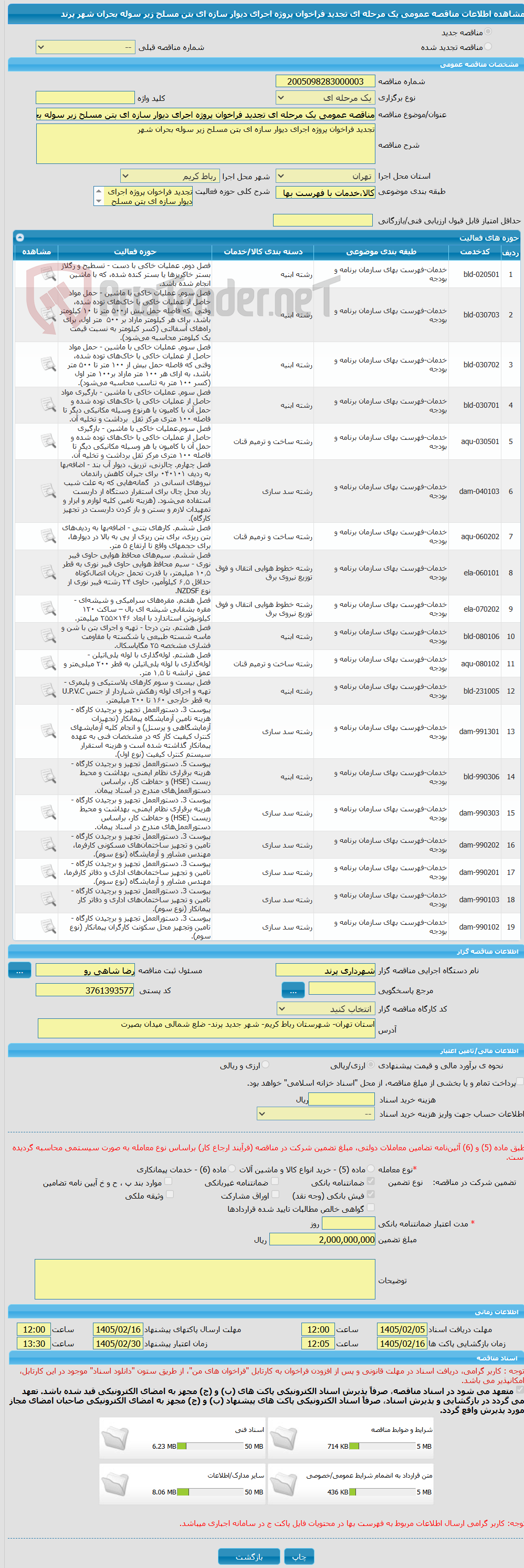Open view icon for row bld-030702
Image resolution: width=524 pixels, height=1568 pixels.
pos(48,365)
